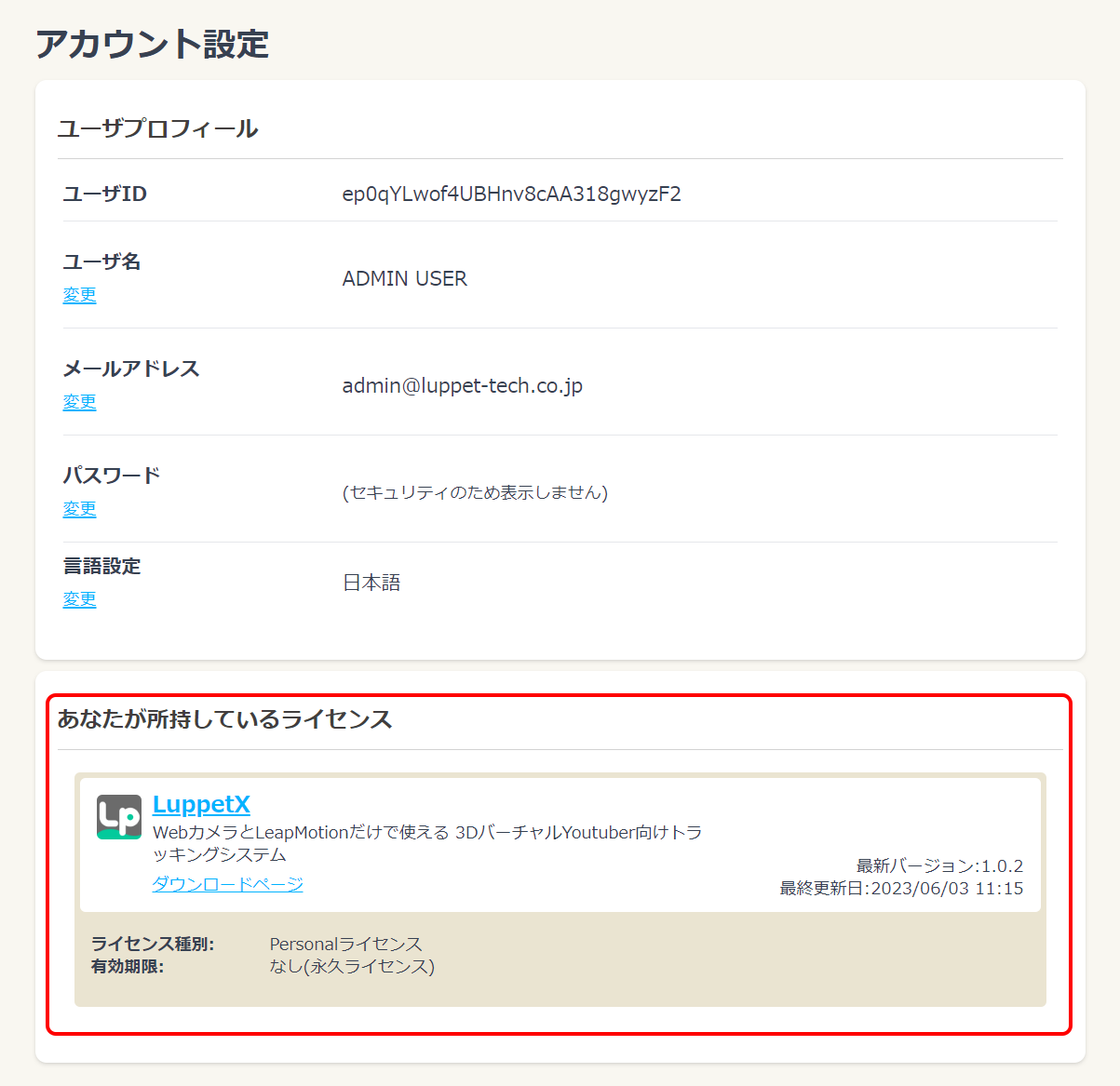Open the ダウンロードページ link
This screenshot has height=1086, width=1120.
(227, 884)
